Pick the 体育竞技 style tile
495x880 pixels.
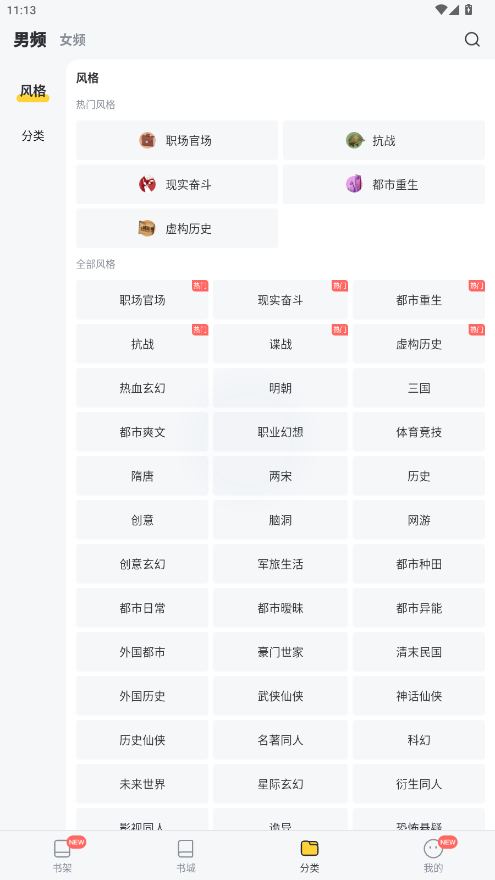(419, 432)
